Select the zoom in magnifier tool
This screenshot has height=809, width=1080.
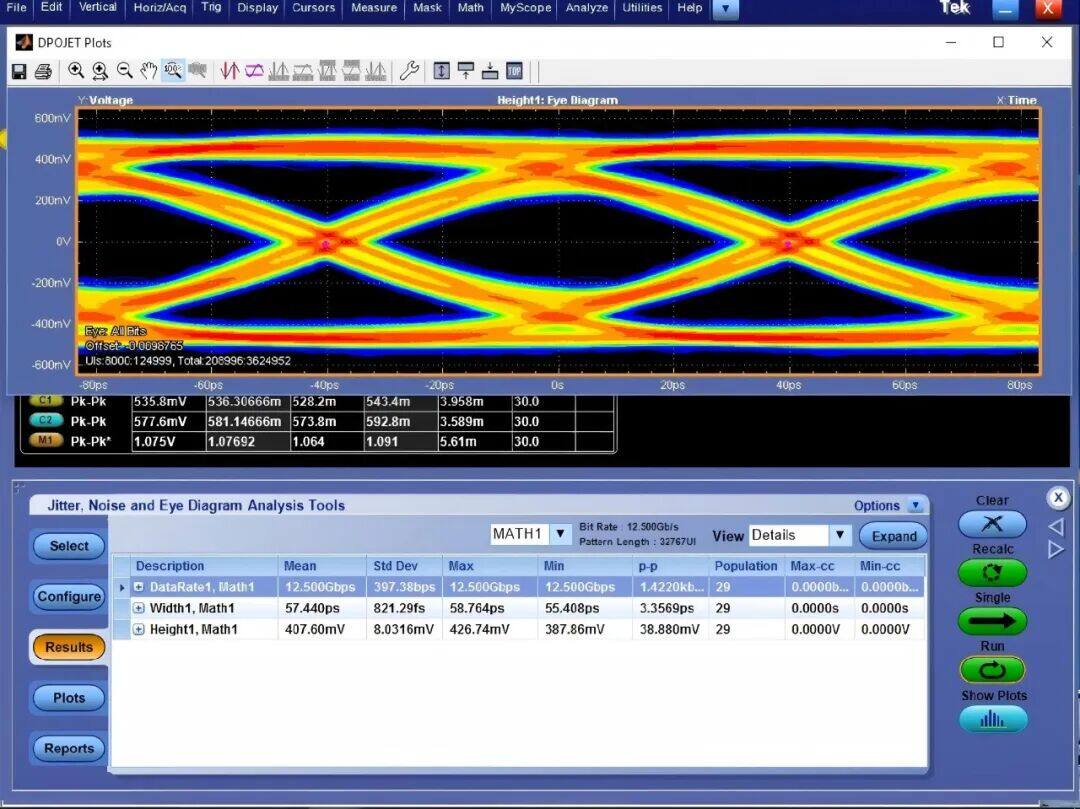[x=76, y=70]
